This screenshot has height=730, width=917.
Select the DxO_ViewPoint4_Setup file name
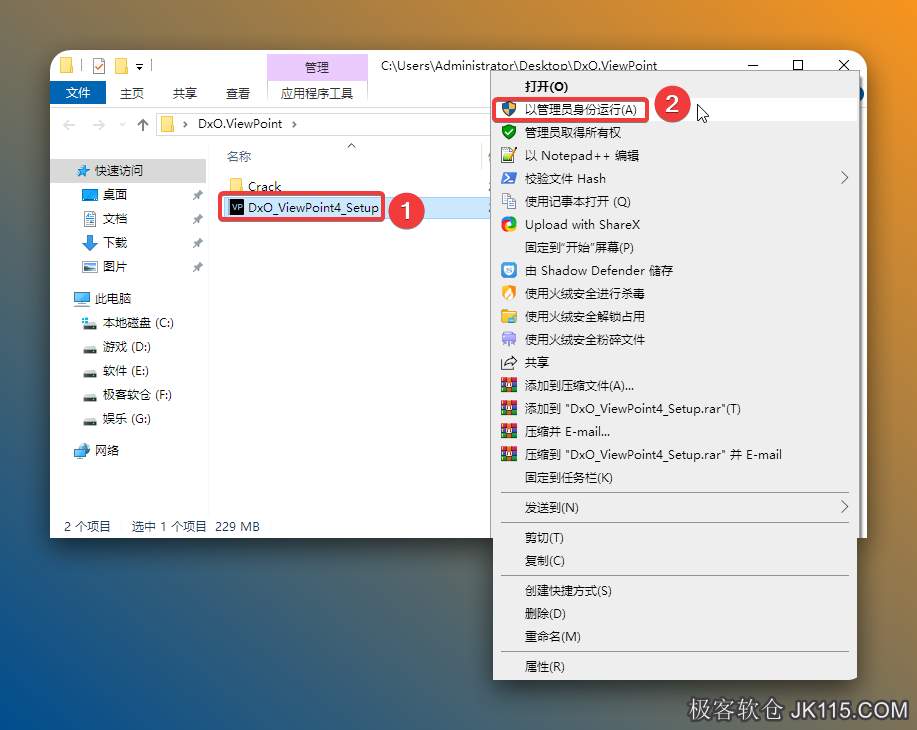313,207
